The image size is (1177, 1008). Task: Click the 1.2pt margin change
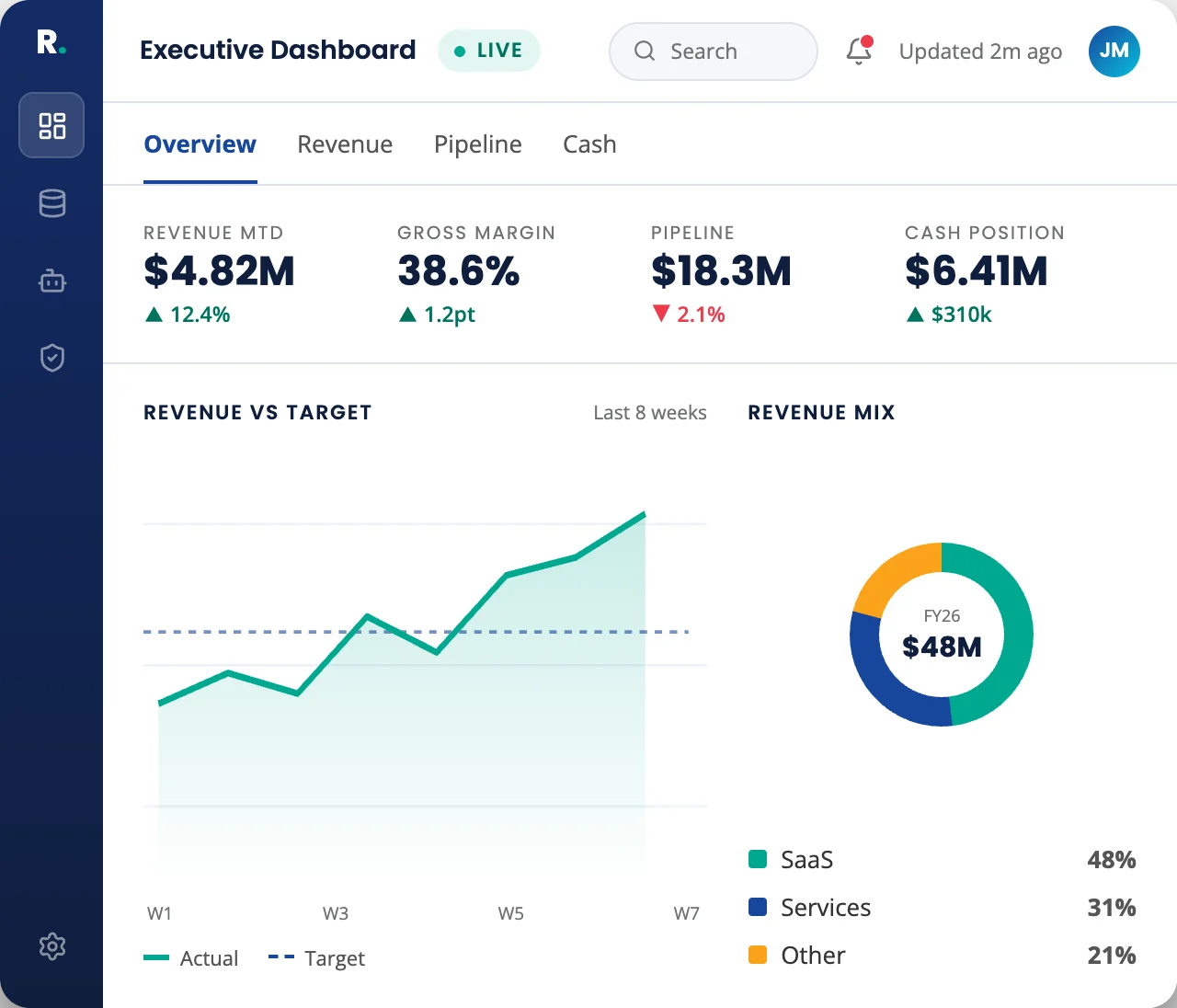pyautogui.click(x=437, y=315)
